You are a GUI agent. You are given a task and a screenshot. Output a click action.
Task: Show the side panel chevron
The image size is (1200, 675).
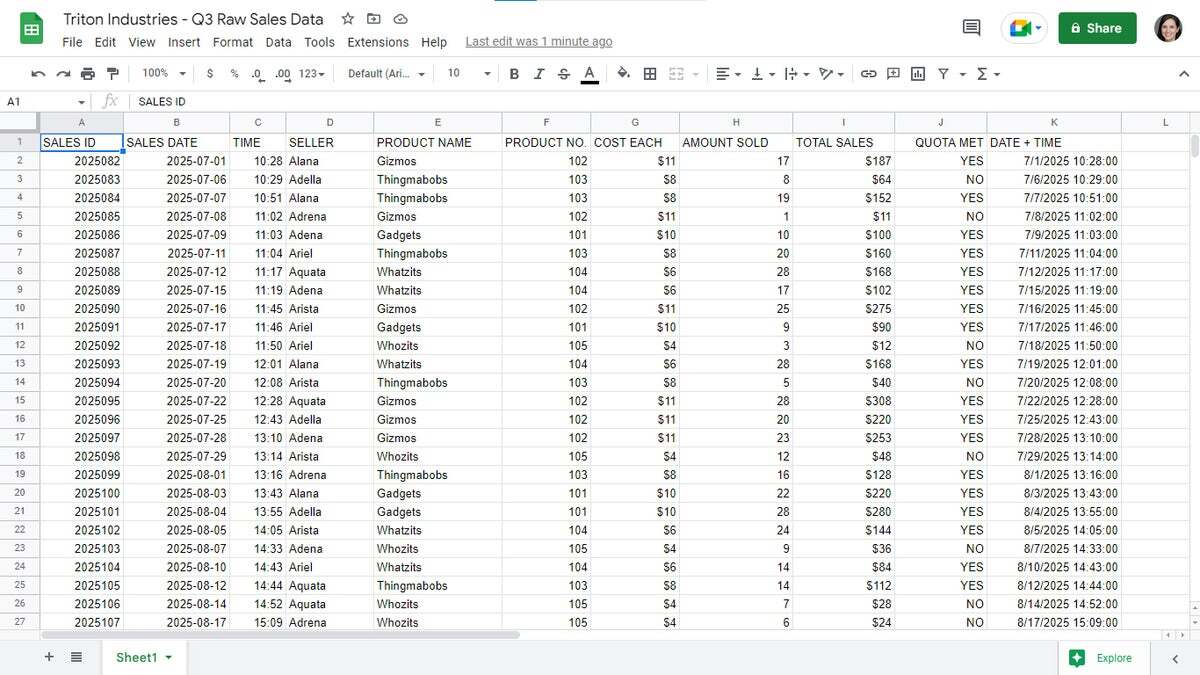coord(1175,658)
